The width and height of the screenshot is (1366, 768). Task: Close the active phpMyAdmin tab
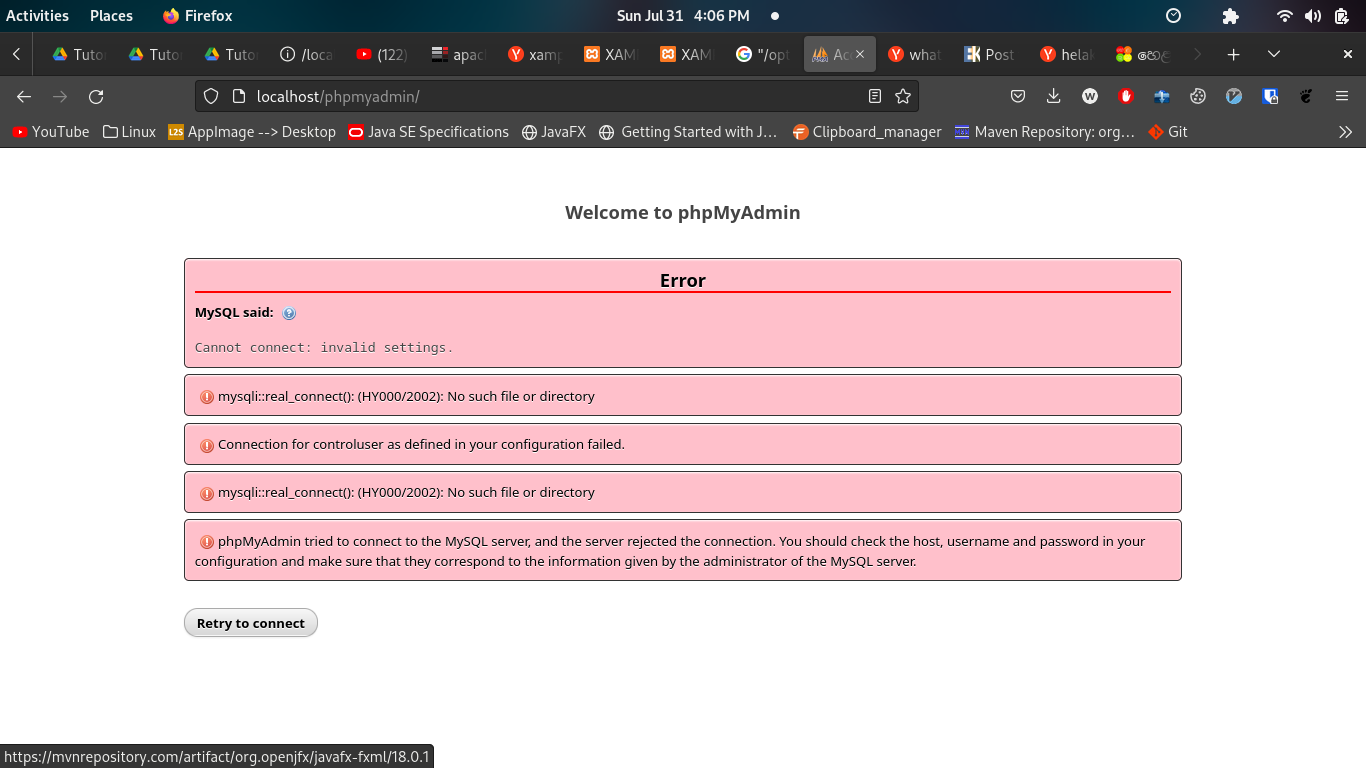pos(860,54)
